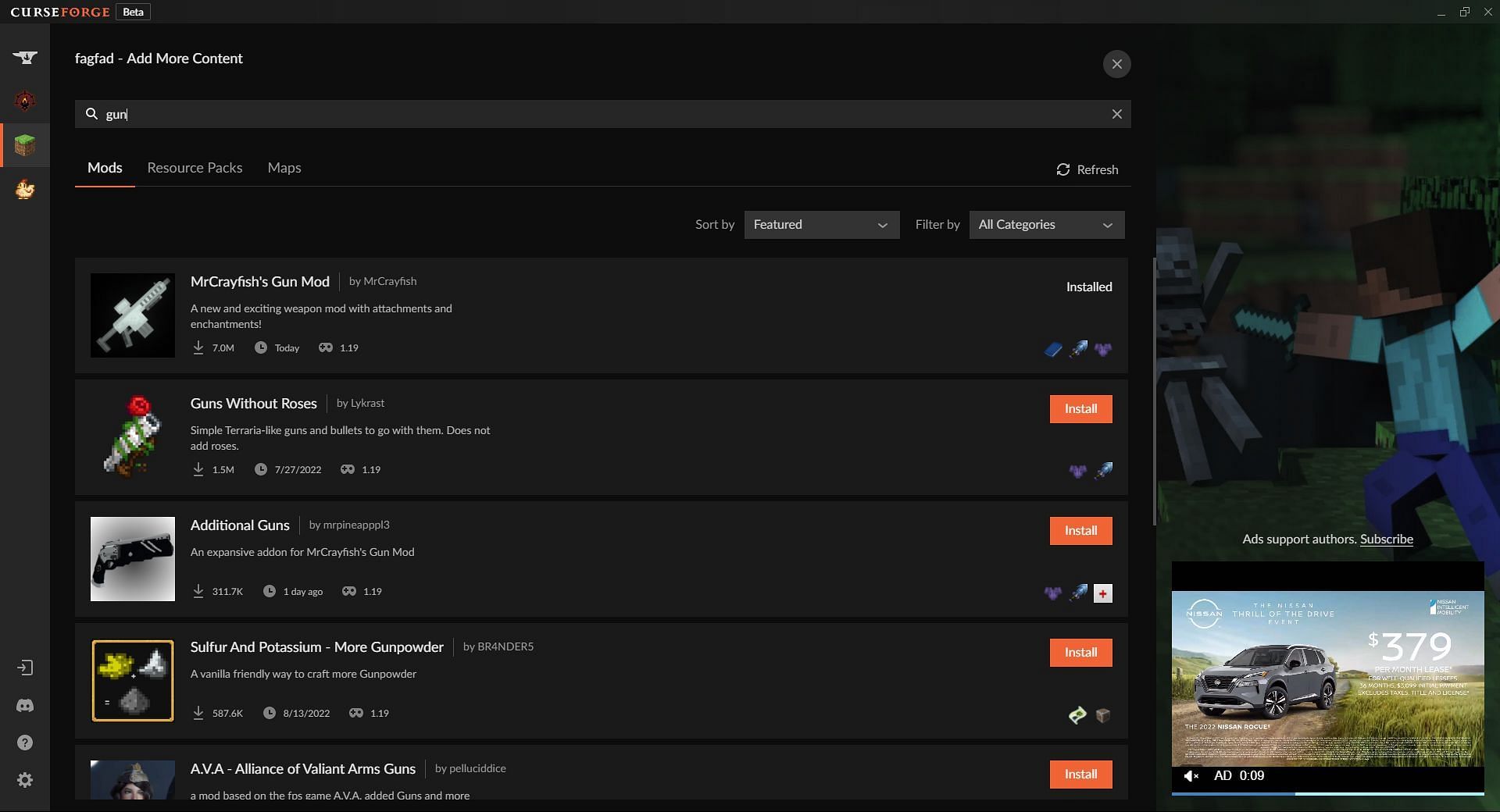This screenshot has height=812, width=1500.
Task: Open Guns Without Roses thumbnail
Action: 133,437
